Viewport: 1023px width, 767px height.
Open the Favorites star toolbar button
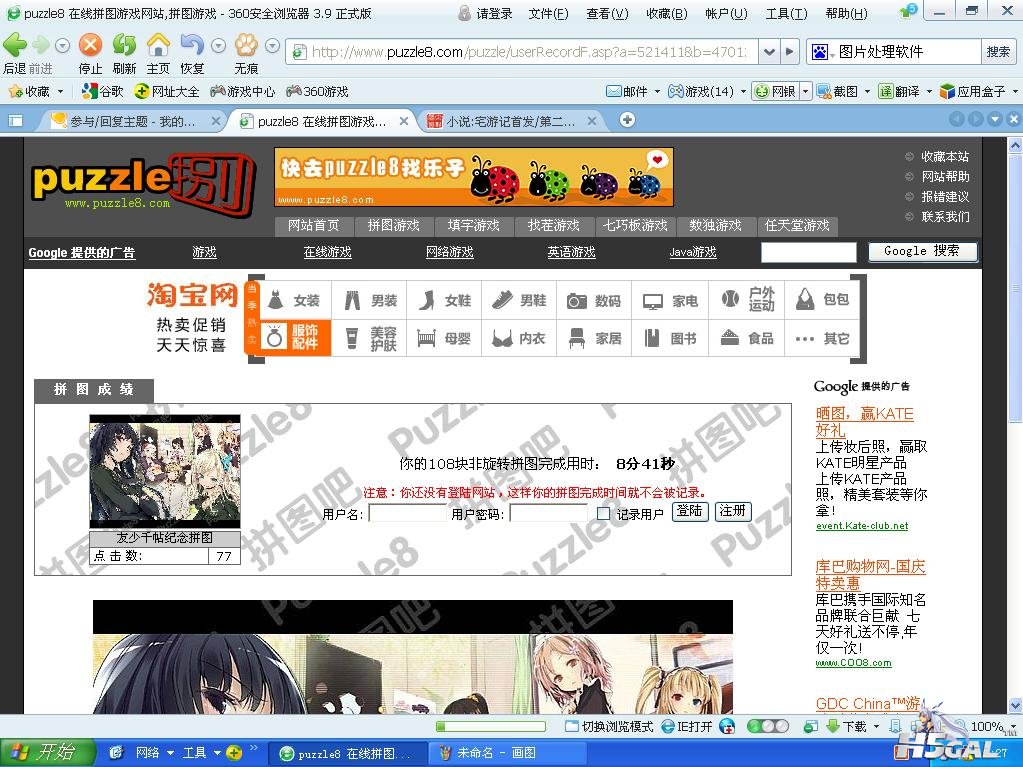point(29,91)
